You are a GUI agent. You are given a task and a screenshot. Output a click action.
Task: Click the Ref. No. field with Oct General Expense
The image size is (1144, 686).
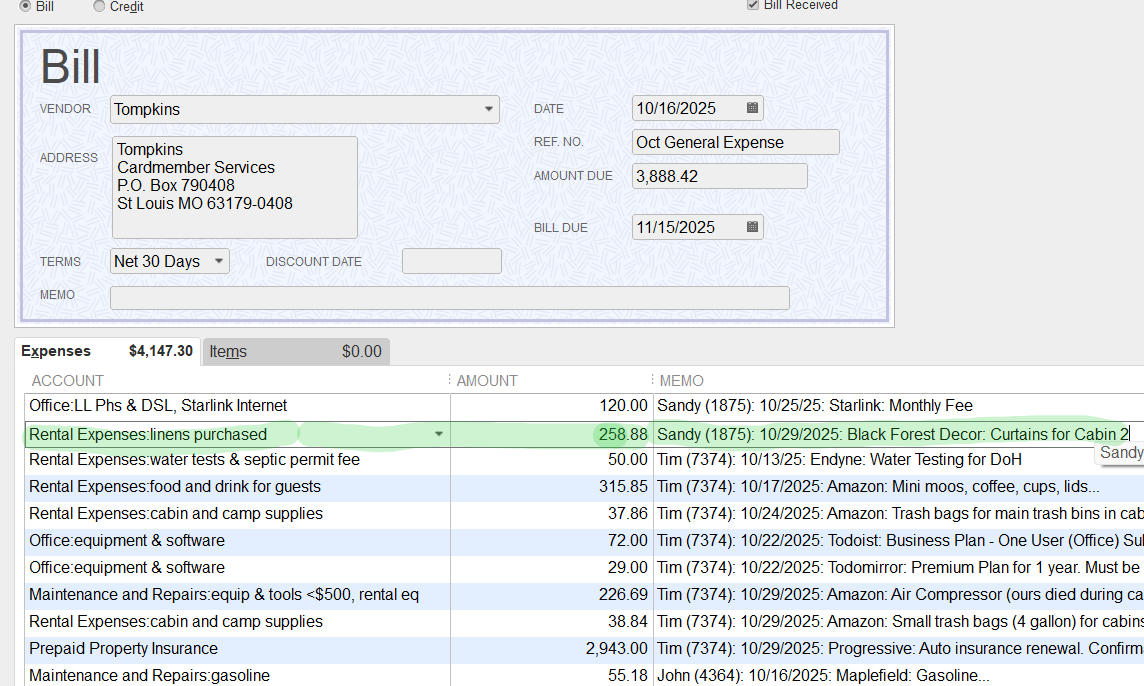[735, 142]
